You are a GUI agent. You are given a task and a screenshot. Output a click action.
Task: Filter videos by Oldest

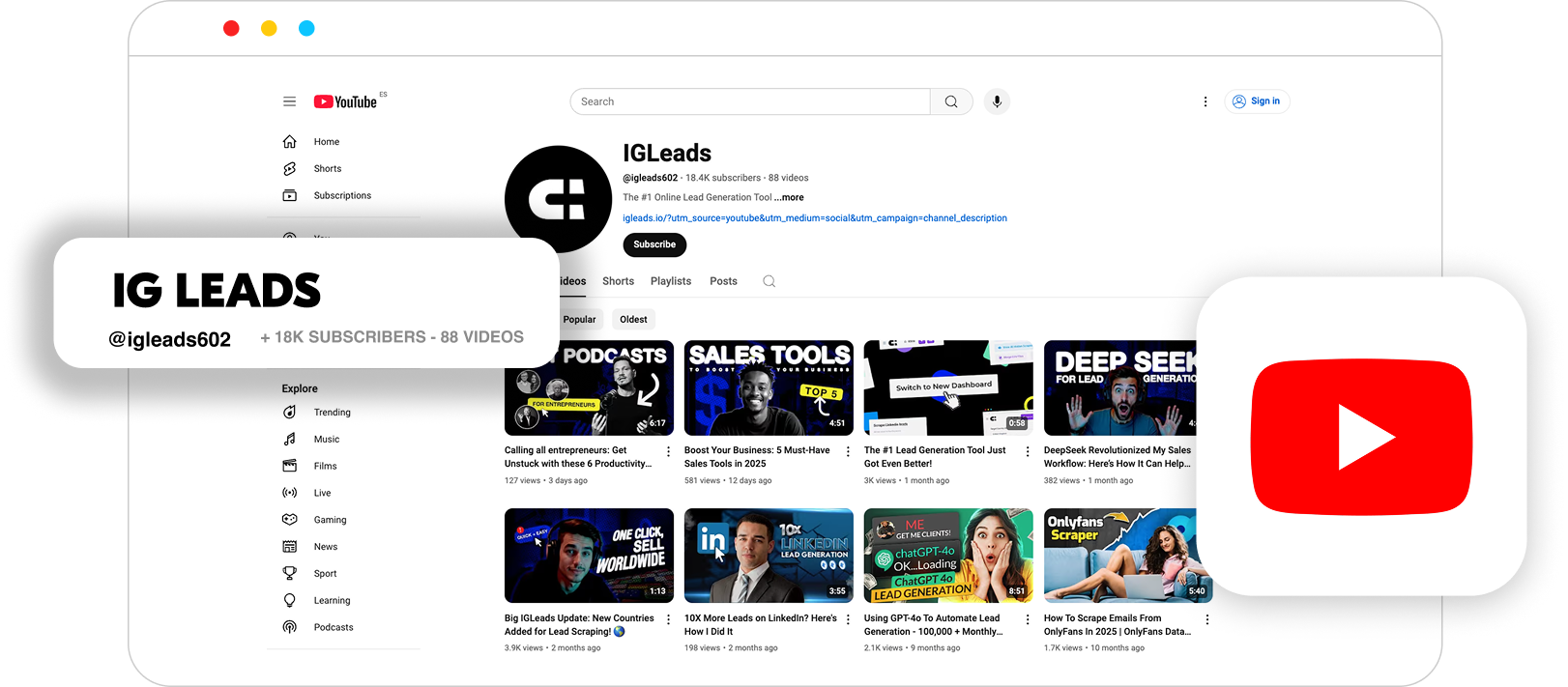pos(633,320)
